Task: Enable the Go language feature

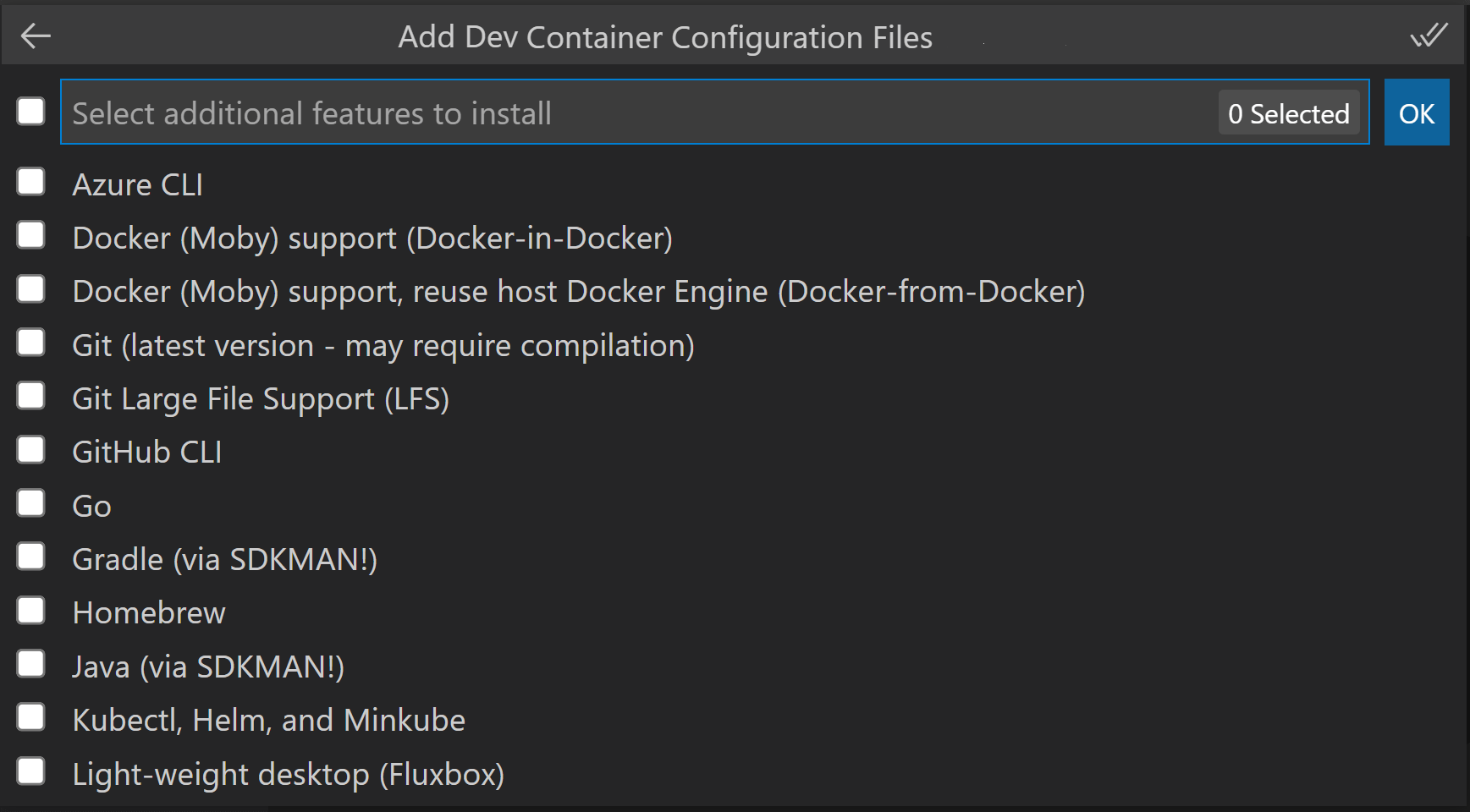Action: click(30, 502)
